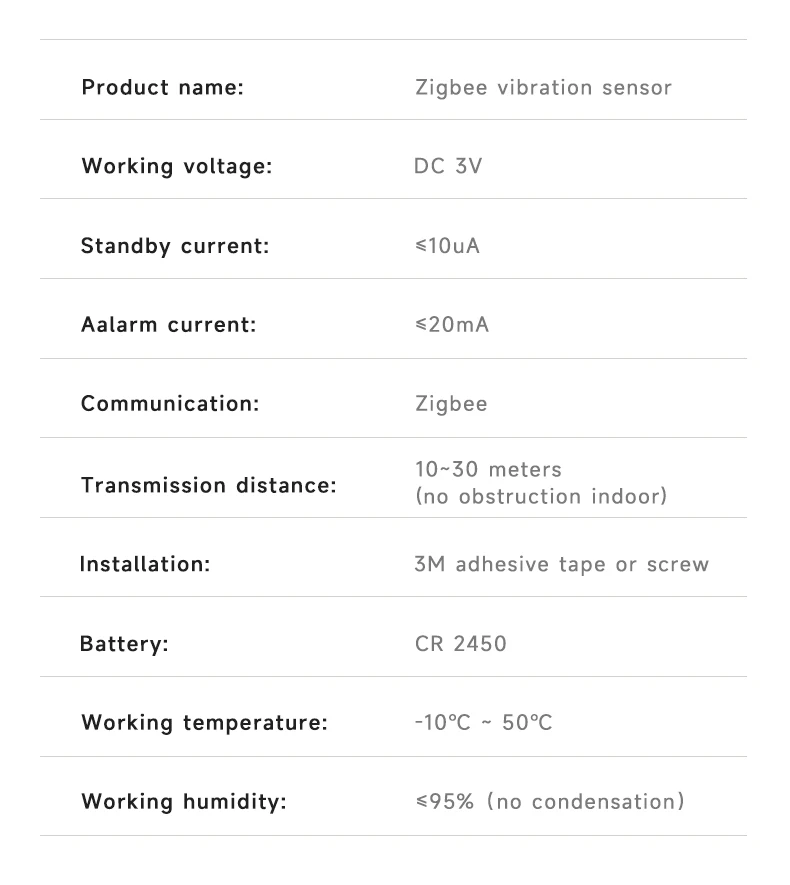Click the "Installation:" label
This screenshot has width=790, height=885.
pyautogui.click(x=145, y=564)
